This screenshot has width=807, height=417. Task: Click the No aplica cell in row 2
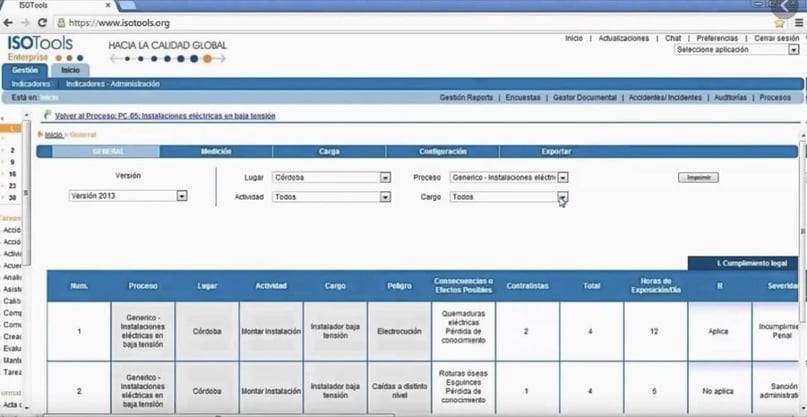[x=719, y=391]
